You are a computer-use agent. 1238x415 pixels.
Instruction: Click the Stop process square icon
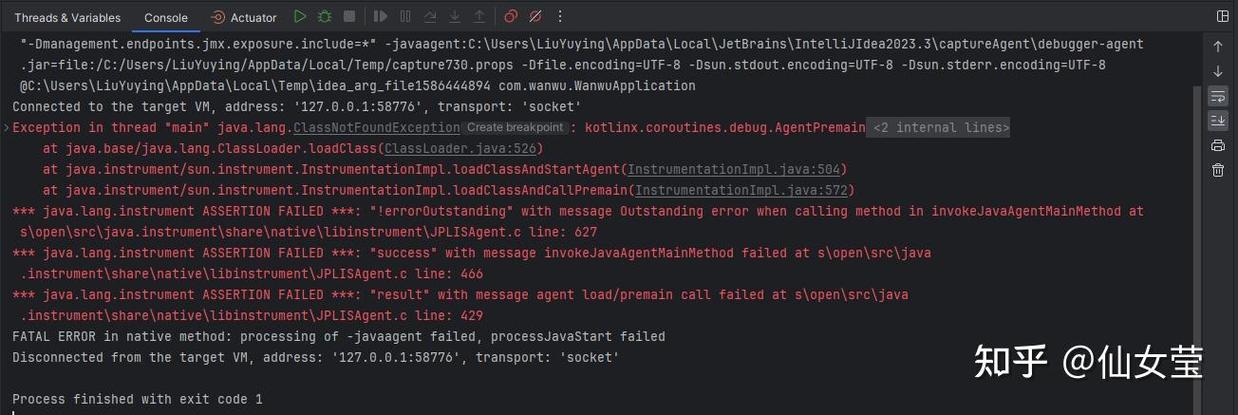point(349,17)
